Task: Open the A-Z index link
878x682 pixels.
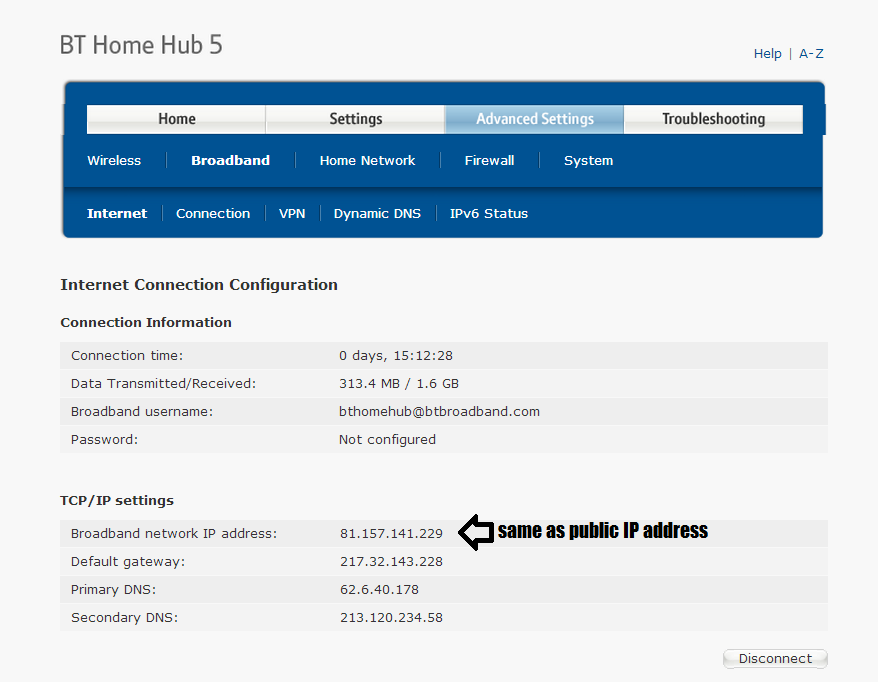Action: click(x=811, y=54)
